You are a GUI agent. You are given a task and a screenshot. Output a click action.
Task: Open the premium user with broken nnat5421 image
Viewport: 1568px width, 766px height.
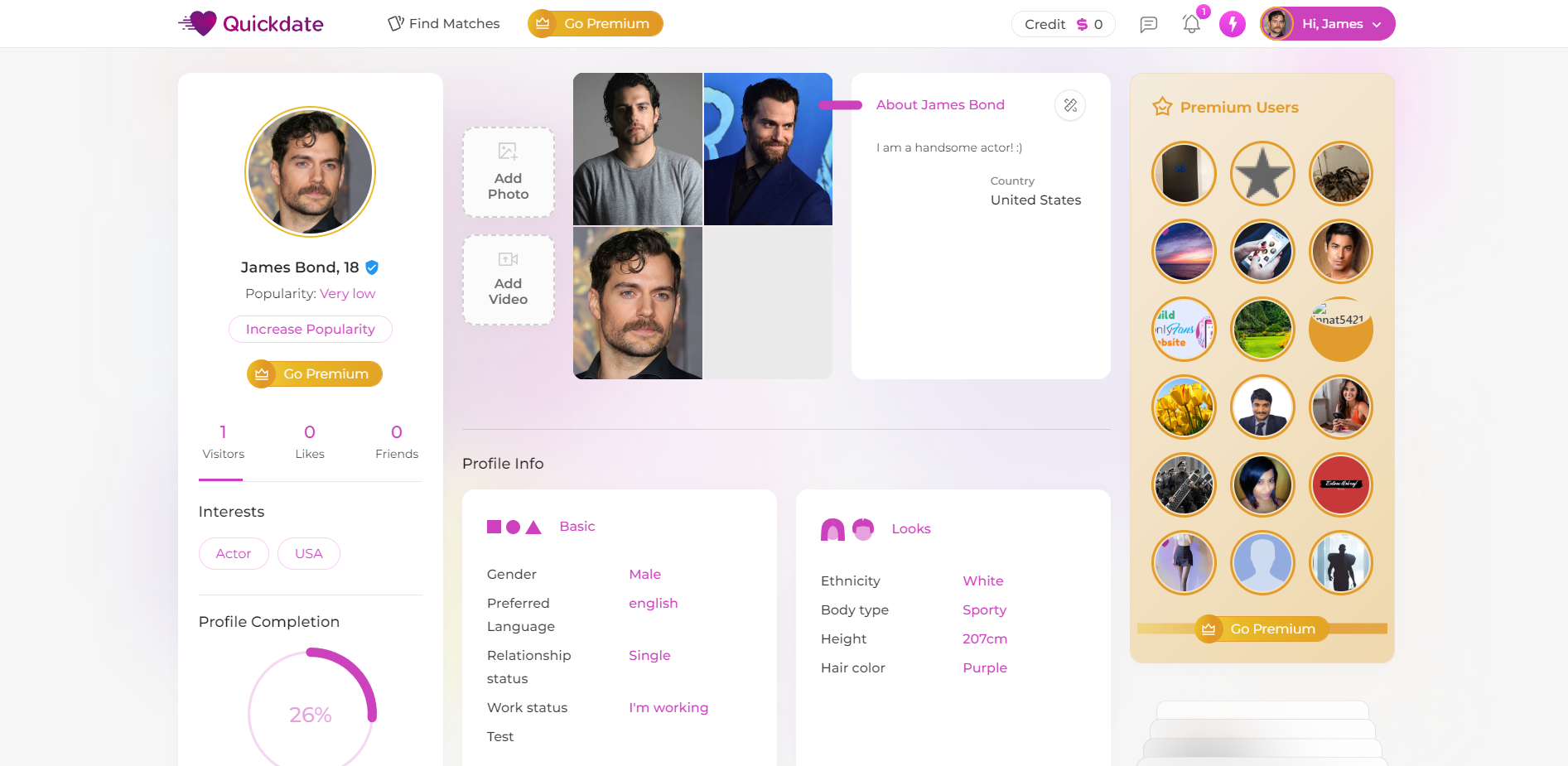tap(1341, 329)
